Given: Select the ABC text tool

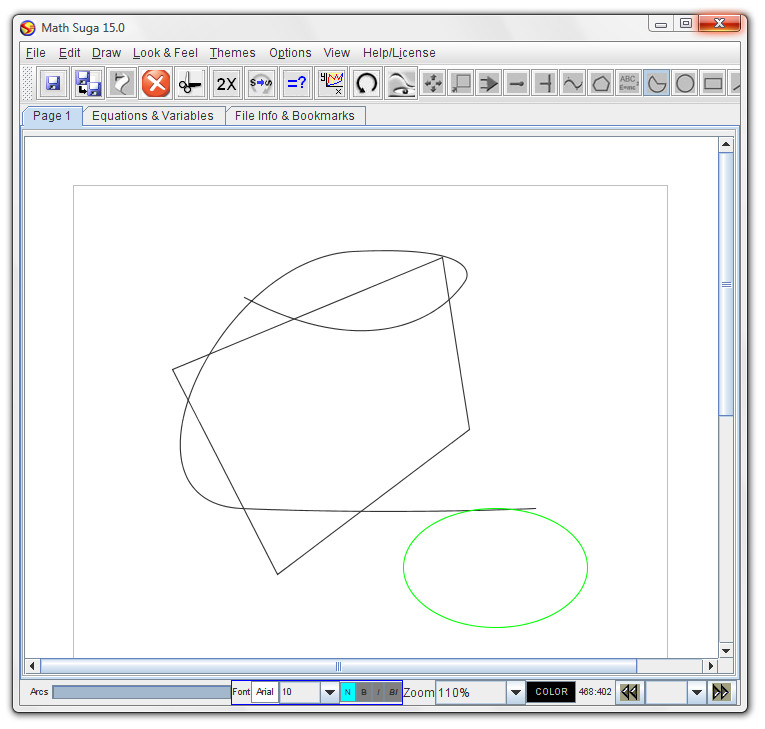Looking at the screenshot, I should tap(628, 83).
